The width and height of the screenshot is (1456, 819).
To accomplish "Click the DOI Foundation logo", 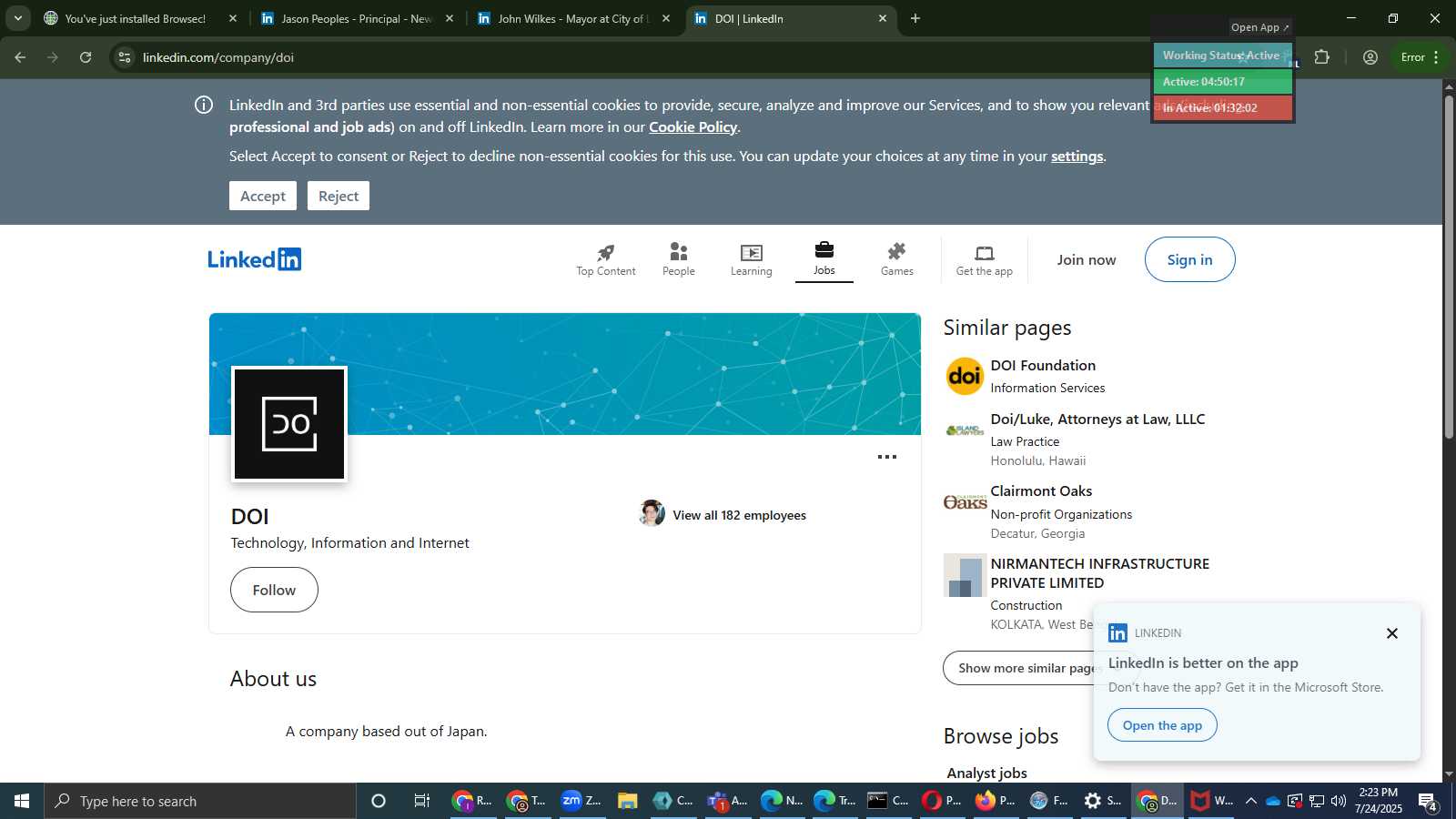I will pyautogui.click(x=965, y=376).
